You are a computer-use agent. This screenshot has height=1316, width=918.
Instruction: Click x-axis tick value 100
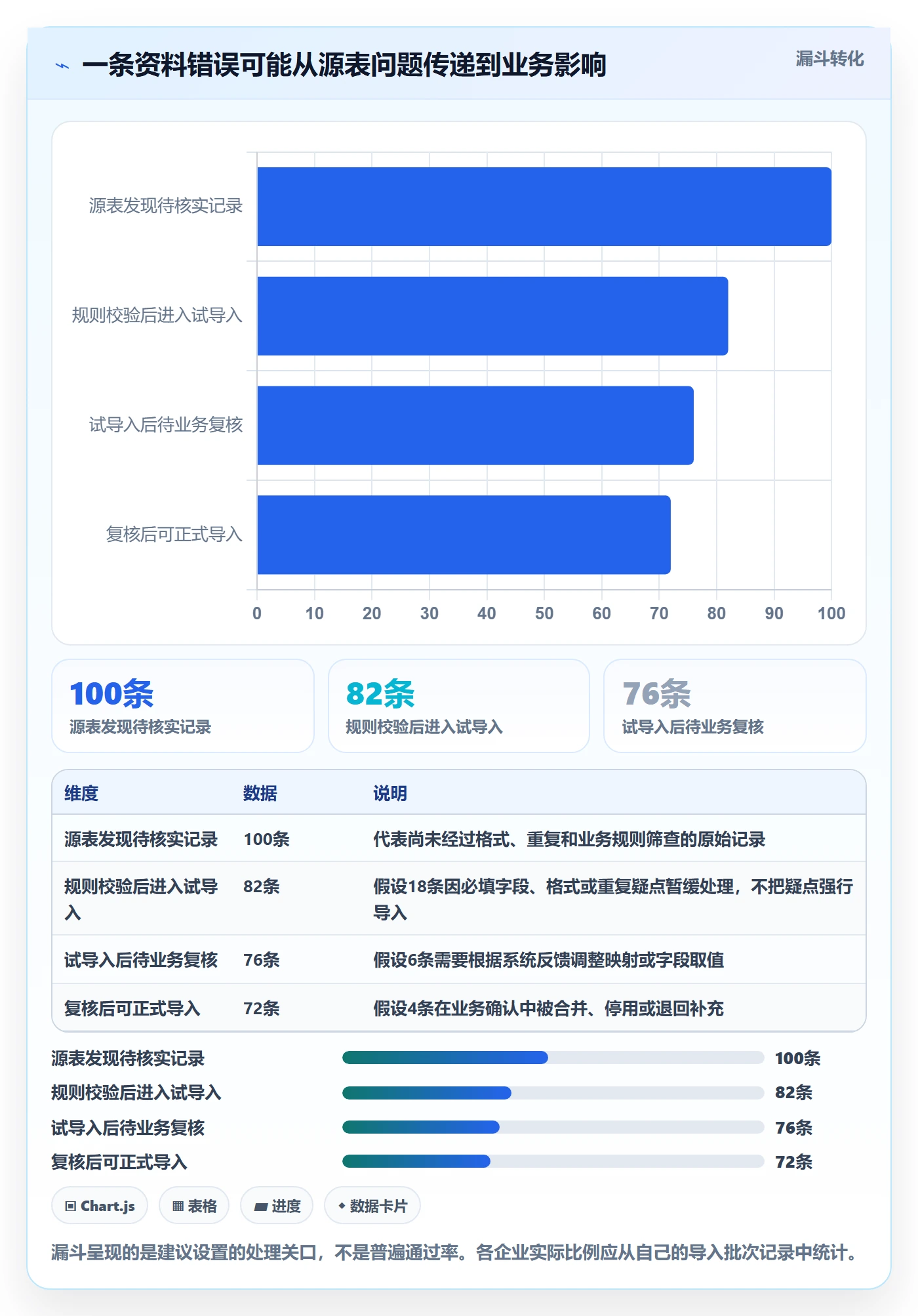(831, 613)
